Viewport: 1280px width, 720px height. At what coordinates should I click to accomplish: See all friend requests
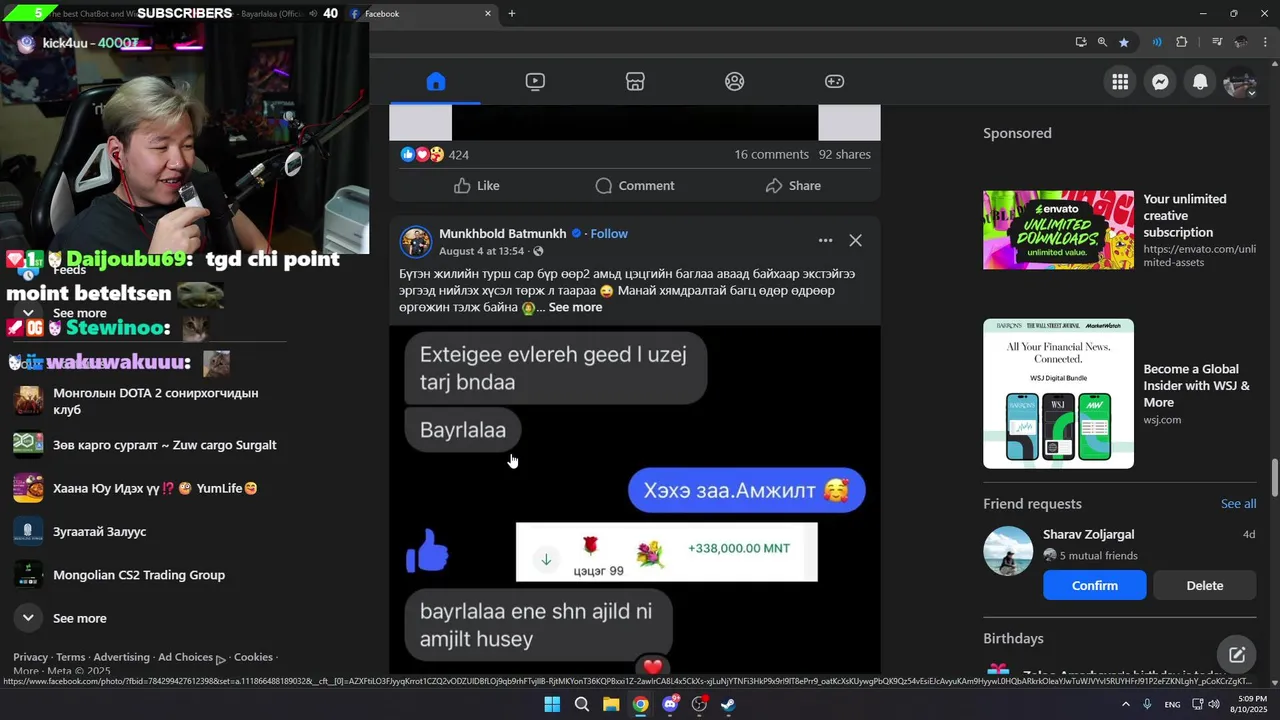[x=1238, y=504]
